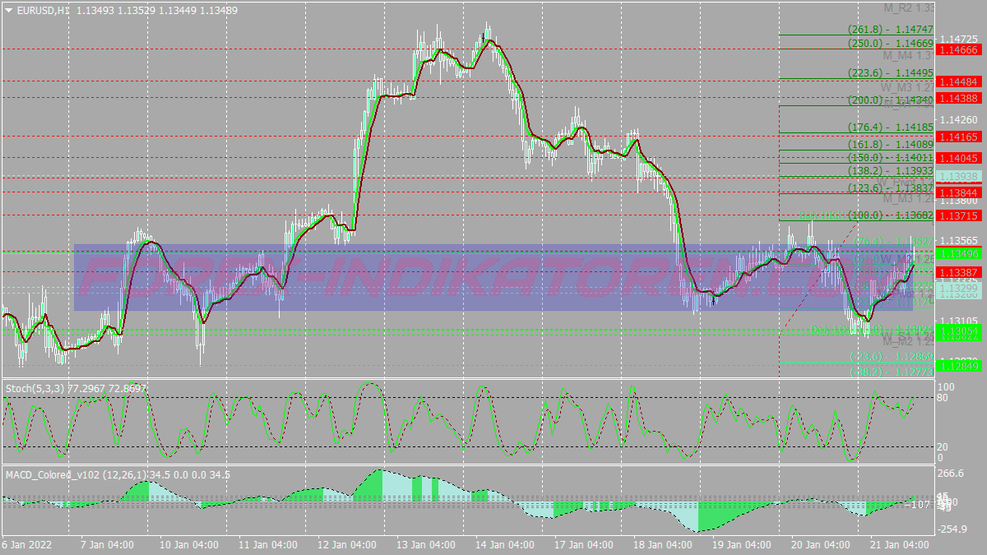This screenshot has width=987, height=555.
Task: Click the 11 Jan 04:00 time label
Action: pyautogui.click(x=268, y=544)
